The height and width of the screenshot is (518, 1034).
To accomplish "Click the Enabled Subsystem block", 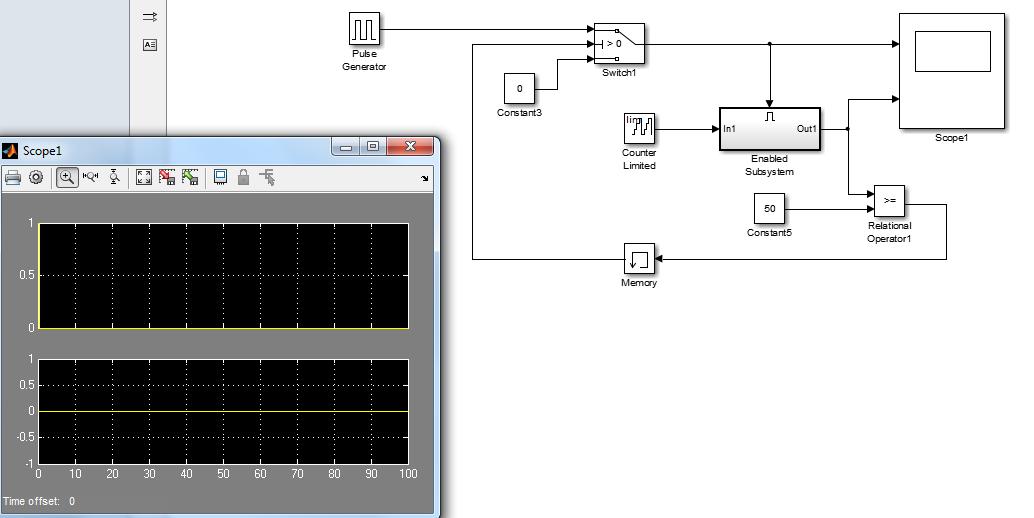I will [x=769, y=129].
